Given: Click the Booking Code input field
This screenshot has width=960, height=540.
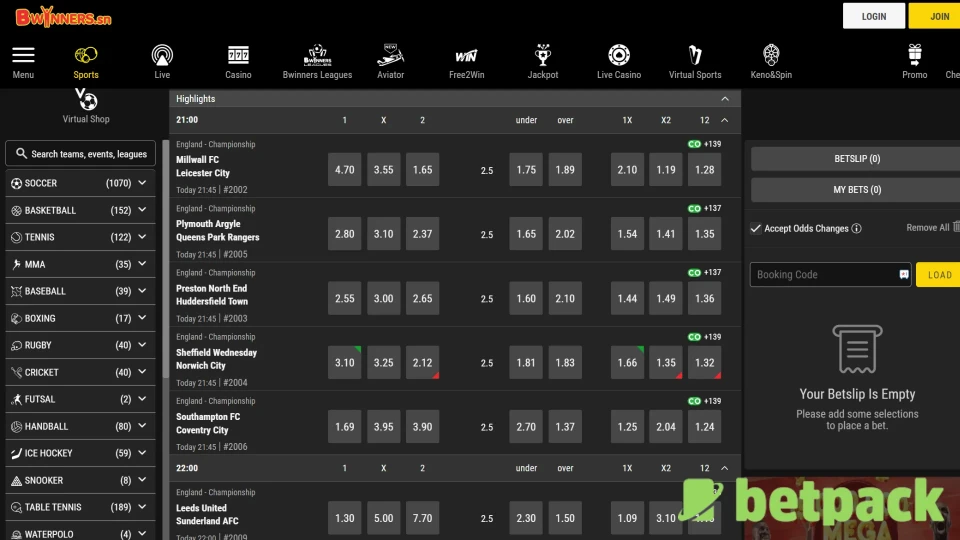Looking at the screenshot, I should [822, 274].
